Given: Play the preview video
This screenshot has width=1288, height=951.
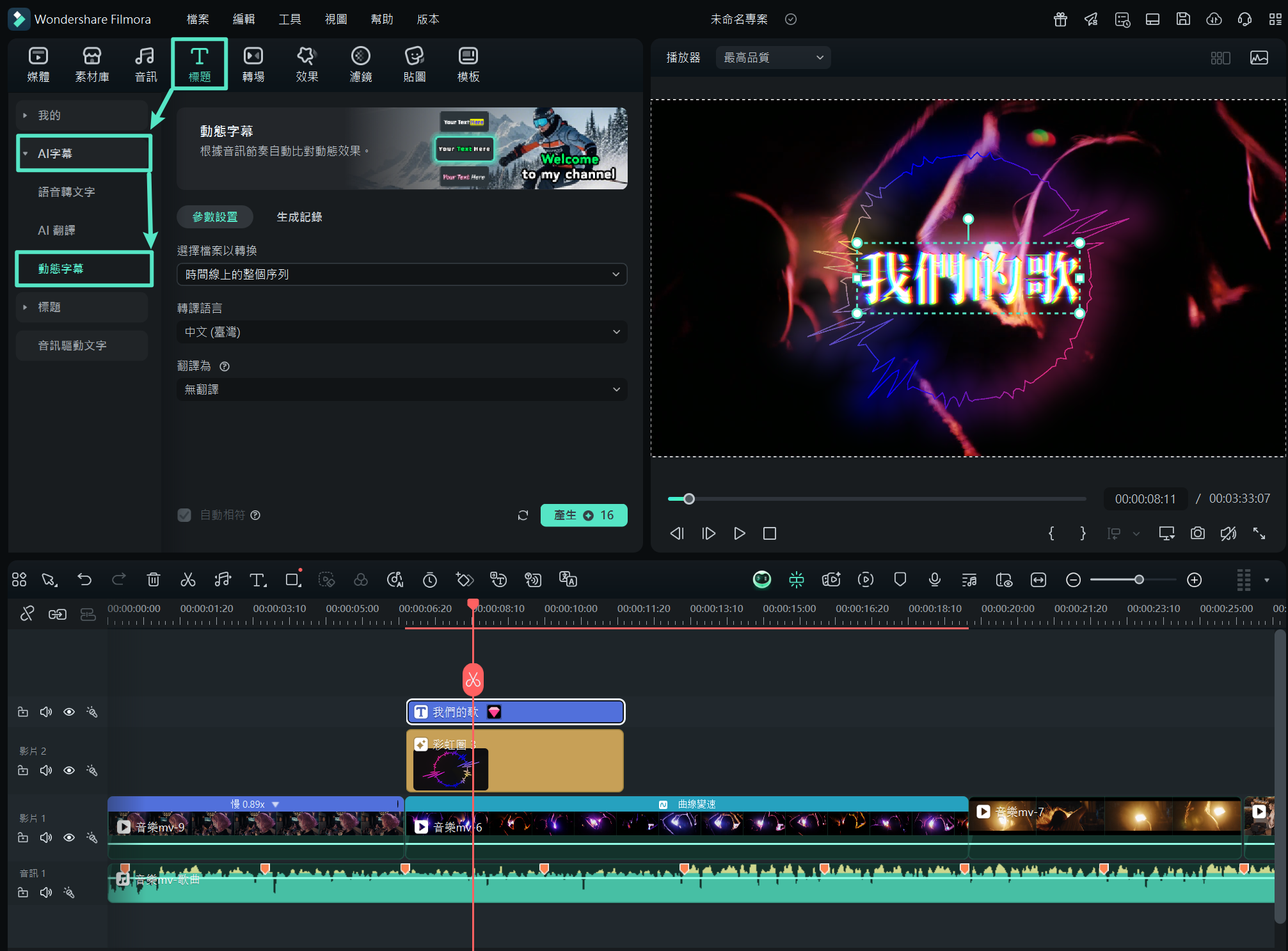Looking at the screenshot, I should pos(739,533).
